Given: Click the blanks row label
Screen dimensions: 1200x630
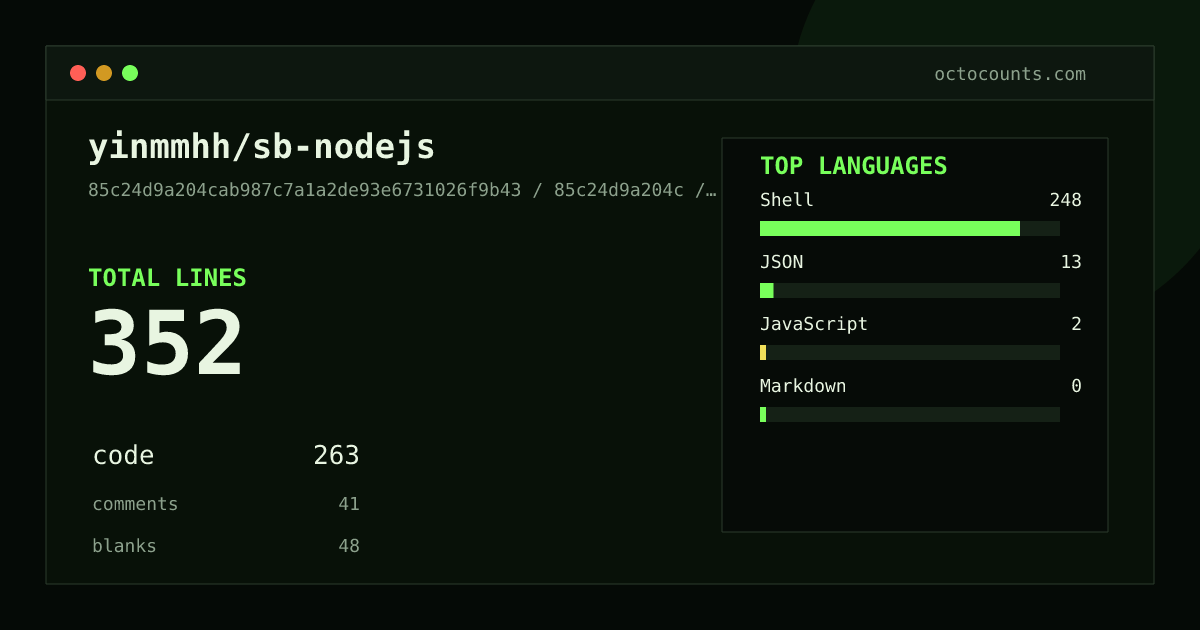Looking at the screenshot, I should click(x=124, y=546).
